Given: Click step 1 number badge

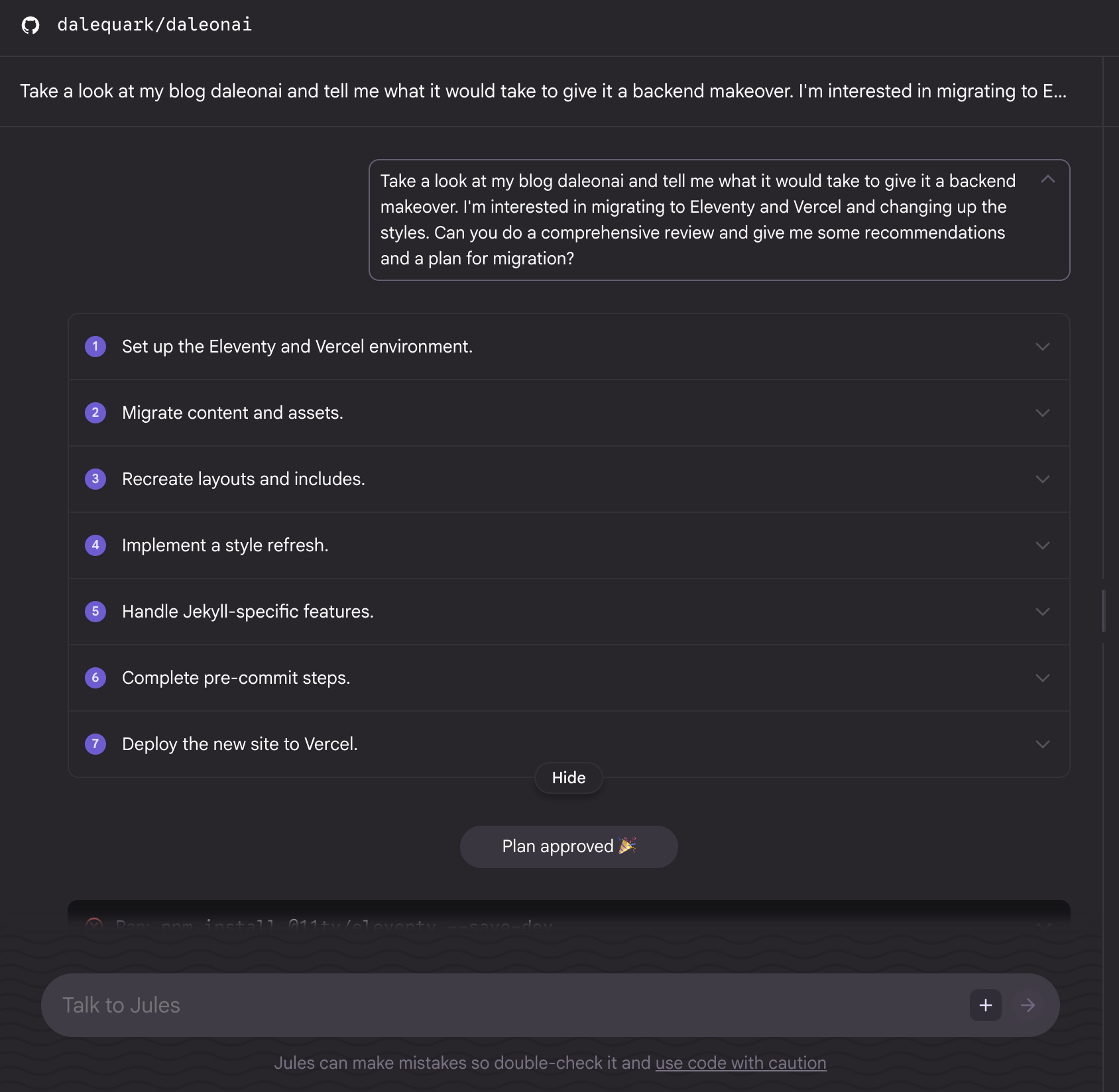Looking at the screenshot, I should tap(95, 347).
